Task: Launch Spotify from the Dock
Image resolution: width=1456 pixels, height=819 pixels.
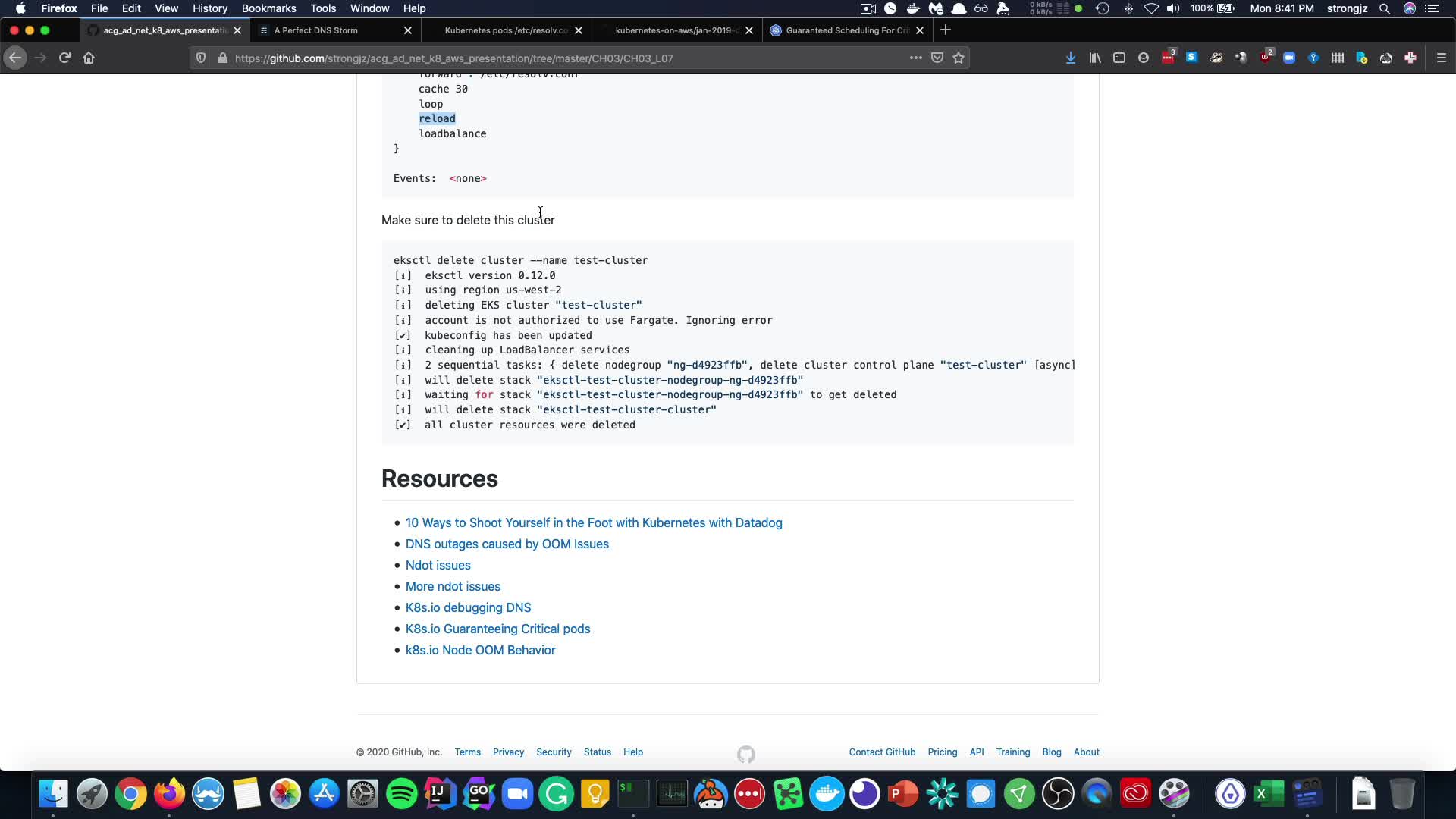Action: tap(401, 794)
